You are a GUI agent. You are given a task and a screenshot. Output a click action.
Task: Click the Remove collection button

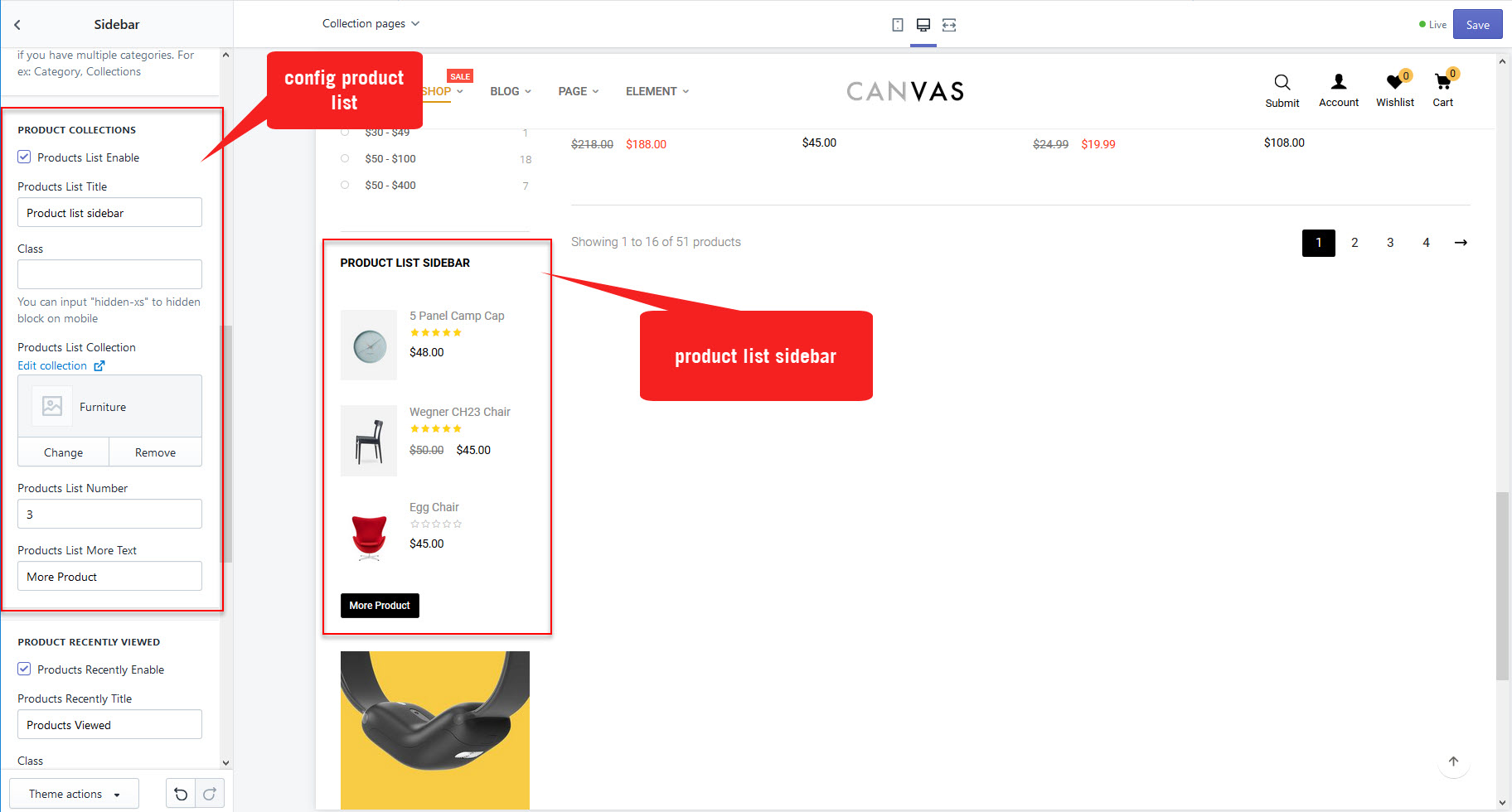tap(155, 452)
